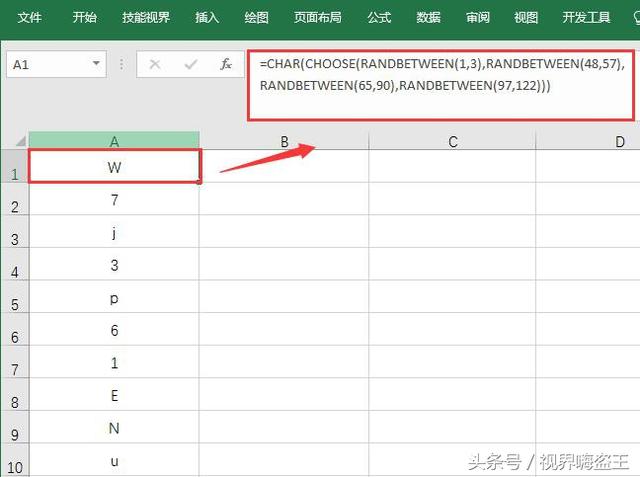Click cell A1 containing W
This screenshot has width=640, height=477.
[x=114, y=166]
